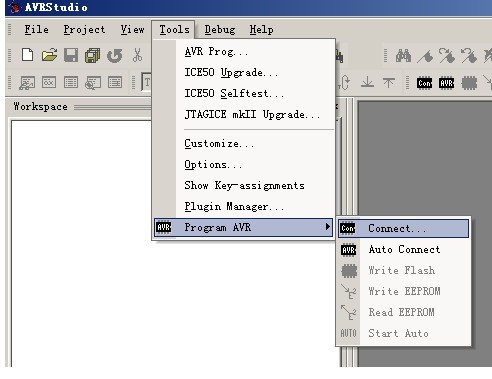Choose Auto Connect from the submenu
Image resolution: width=492 pixels, height=379 pixels.
(403, 249)
